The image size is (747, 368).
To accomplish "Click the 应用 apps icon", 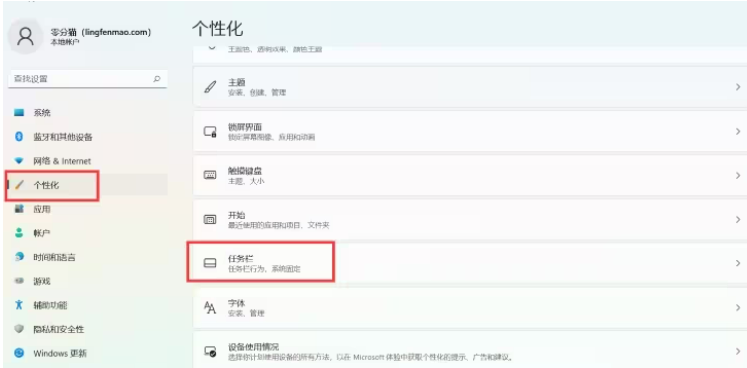I will (x=19, y=209).
